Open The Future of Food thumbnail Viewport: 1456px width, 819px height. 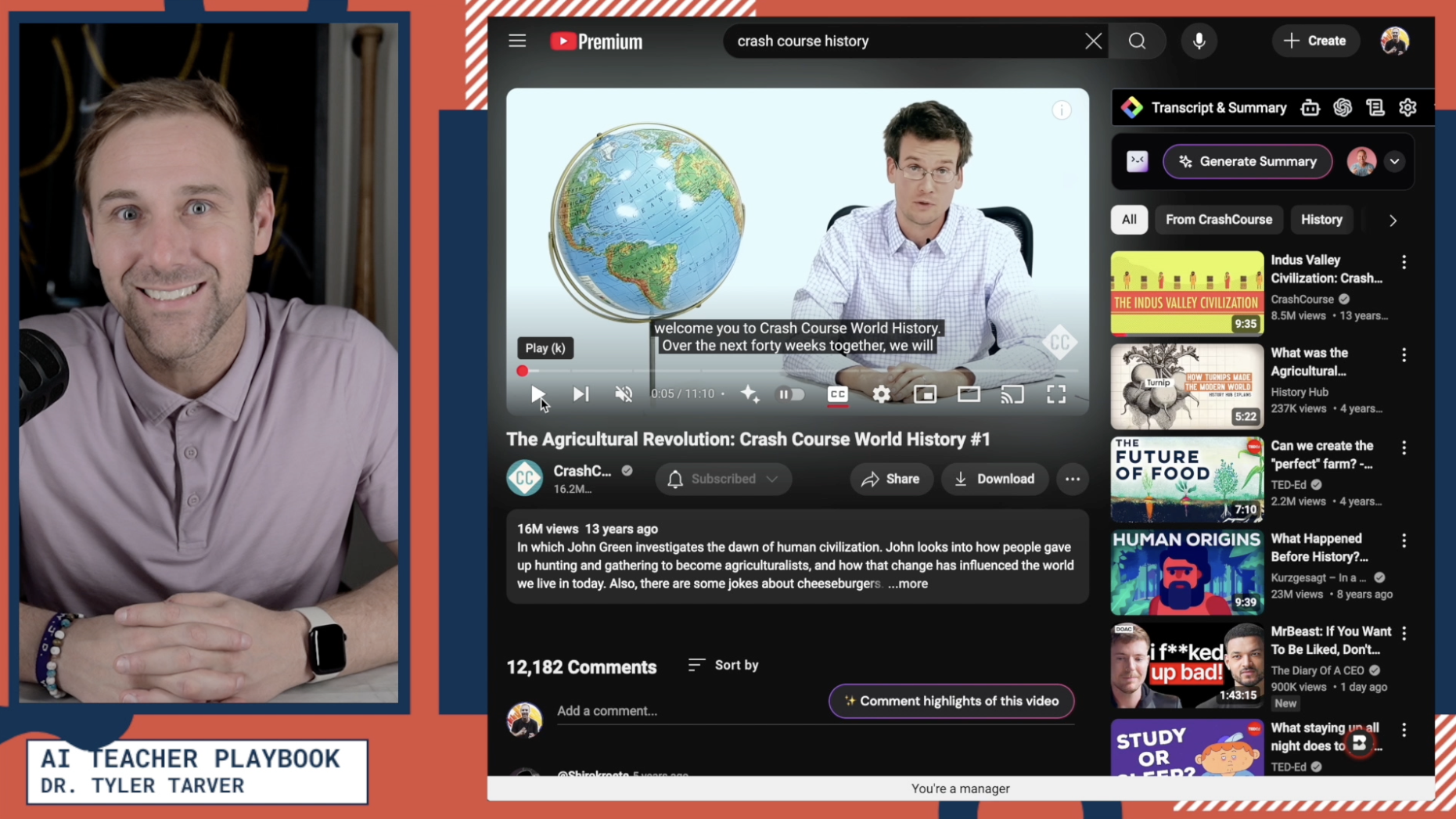[1187, 479]
